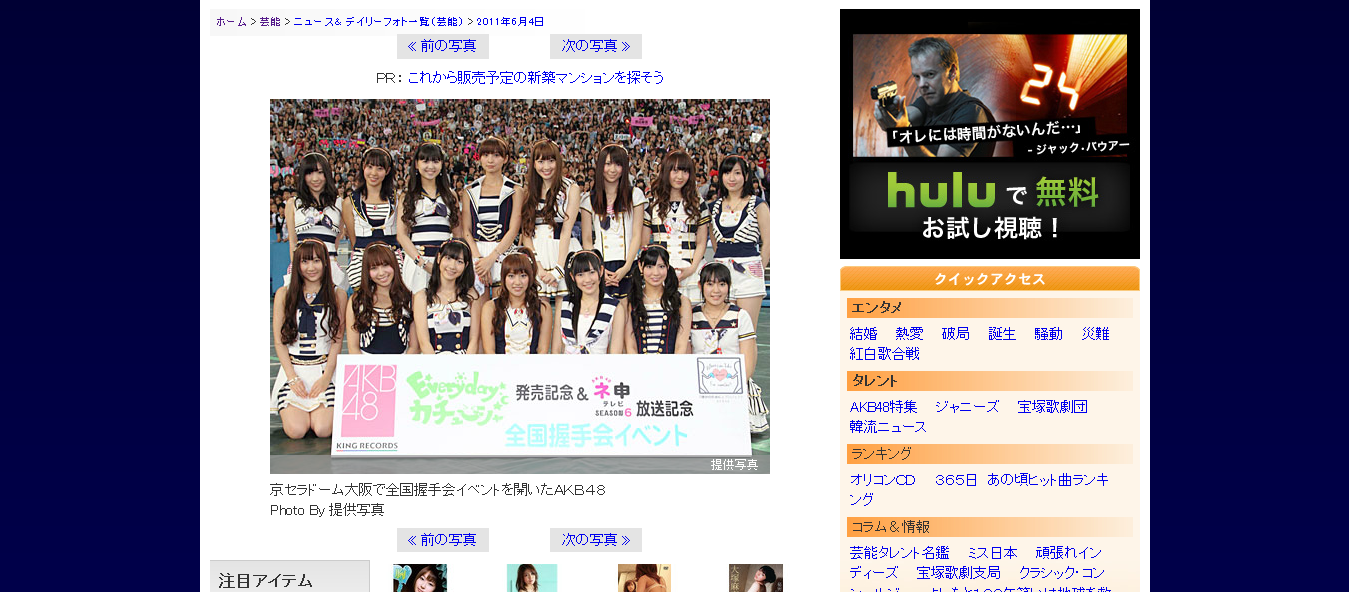Click the photo caption about 京セラドーム大阪
The image size is (1349, 592).
[438, 490]
